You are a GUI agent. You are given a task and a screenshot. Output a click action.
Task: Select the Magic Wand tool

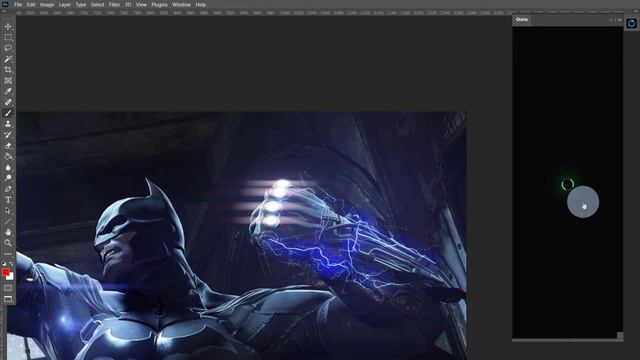tap(8, 59)
